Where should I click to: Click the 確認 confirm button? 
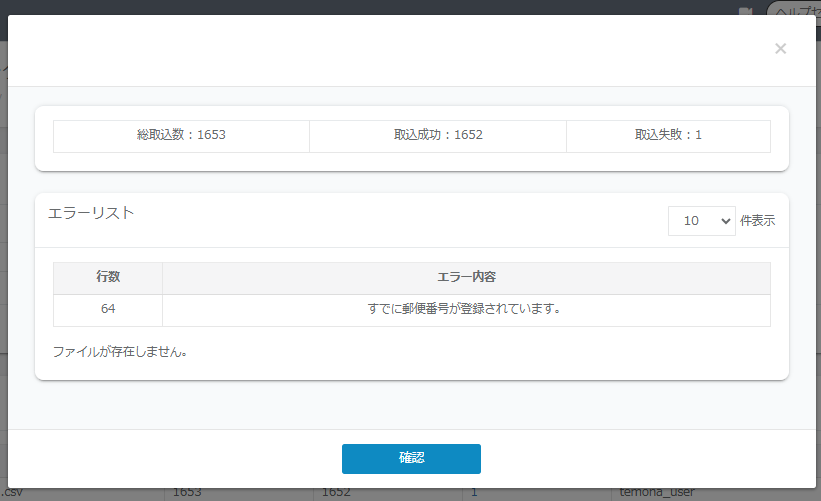[411, 459]
